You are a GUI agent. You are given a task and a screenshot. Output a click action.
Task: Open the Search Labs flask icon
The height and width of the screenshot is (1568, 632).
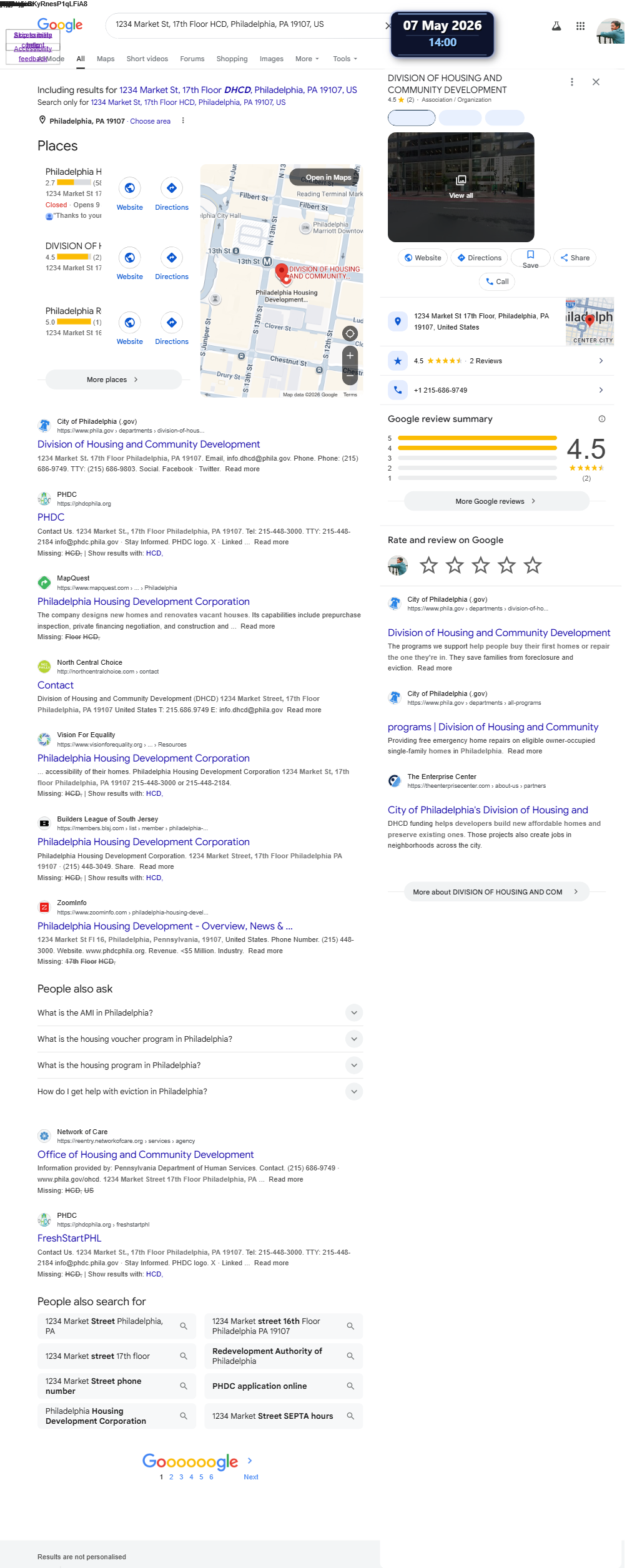(556, 26)
